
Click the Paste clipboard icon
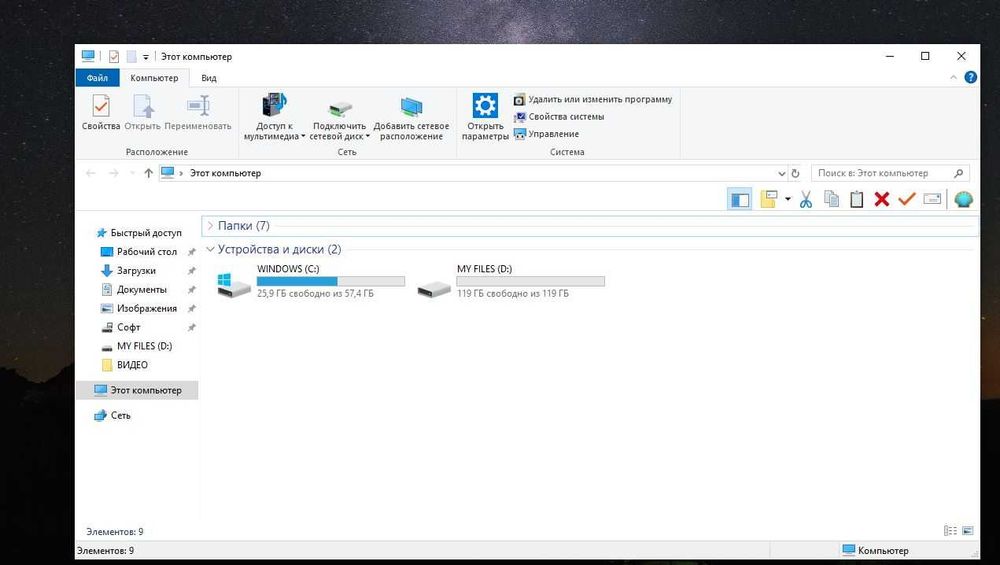(x=857, y=200)
